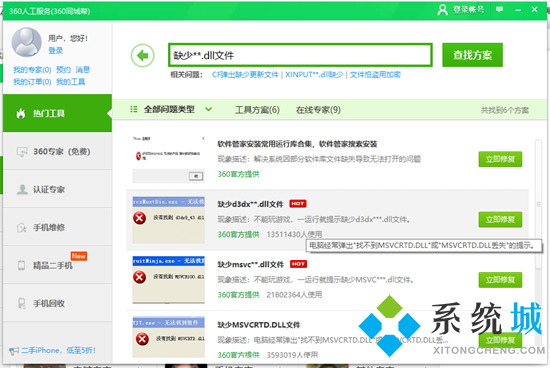The height and width of the screenshot is (368, 550).
Task: Click the megaphone icon by 二手iPhone ad
Action: (14, 350)
